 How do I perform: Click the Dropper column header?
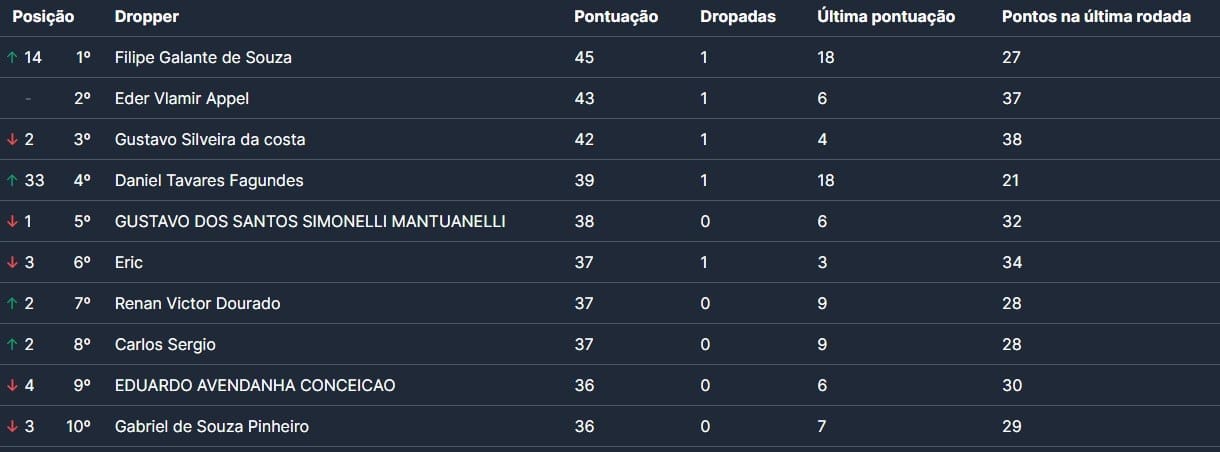click(147, 17)
